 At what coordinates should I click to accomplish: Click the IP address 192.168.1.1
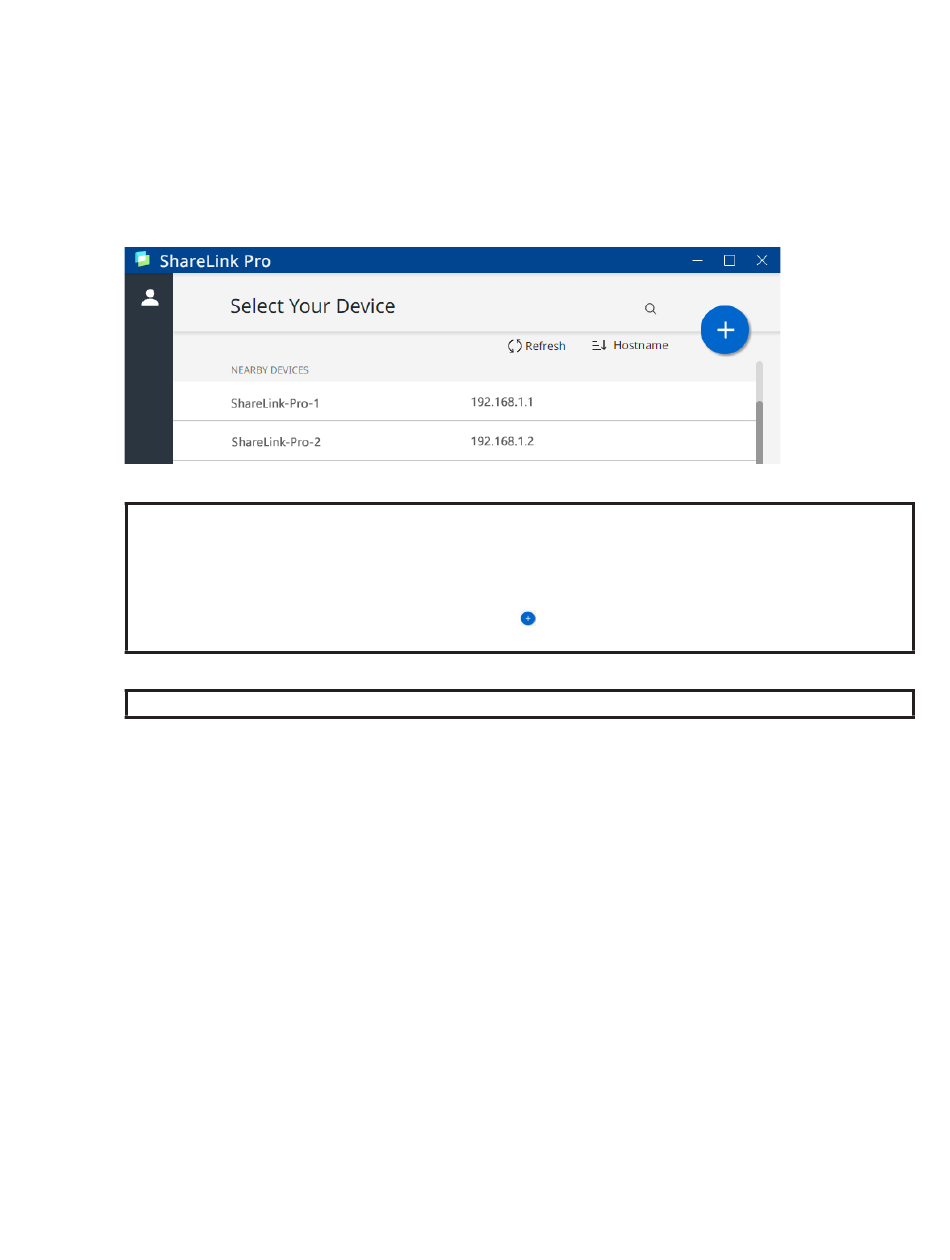tap(502, 402)
